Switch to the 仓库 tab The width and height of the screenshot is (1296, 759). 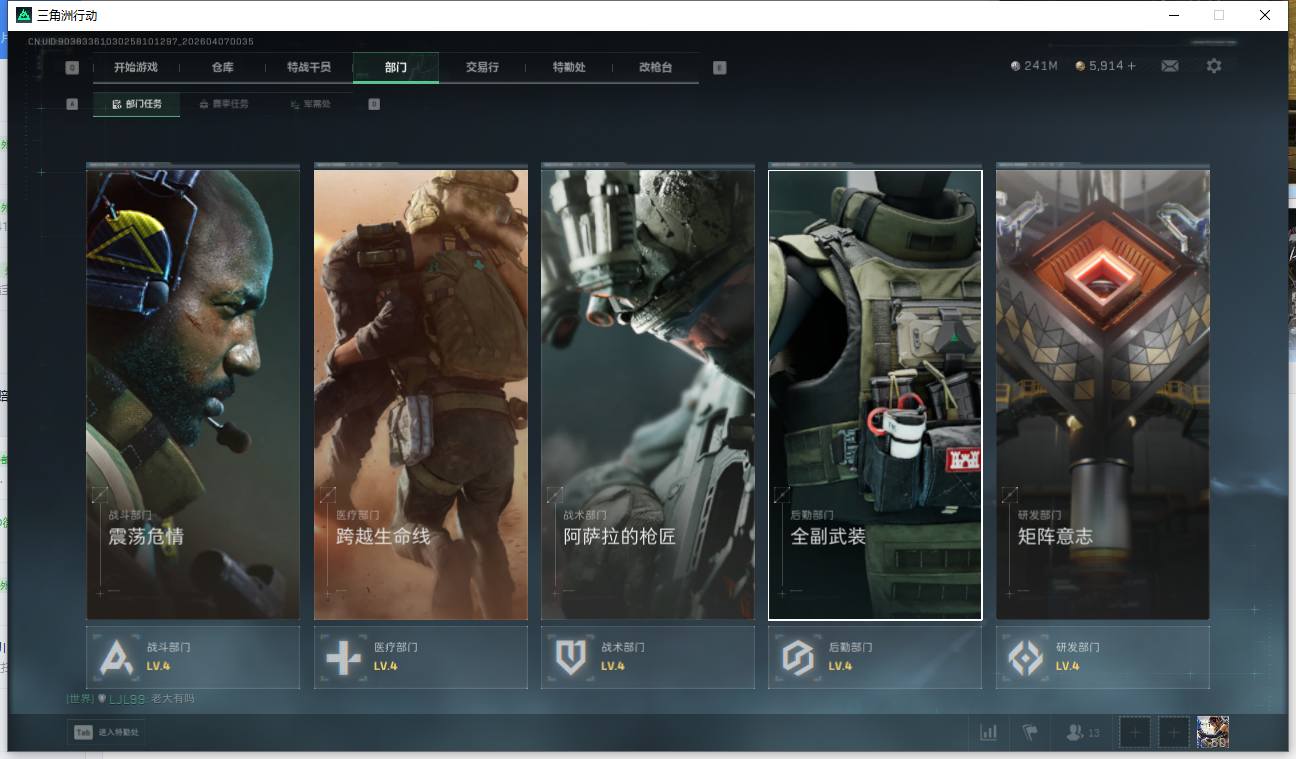[x=222, y=67]
